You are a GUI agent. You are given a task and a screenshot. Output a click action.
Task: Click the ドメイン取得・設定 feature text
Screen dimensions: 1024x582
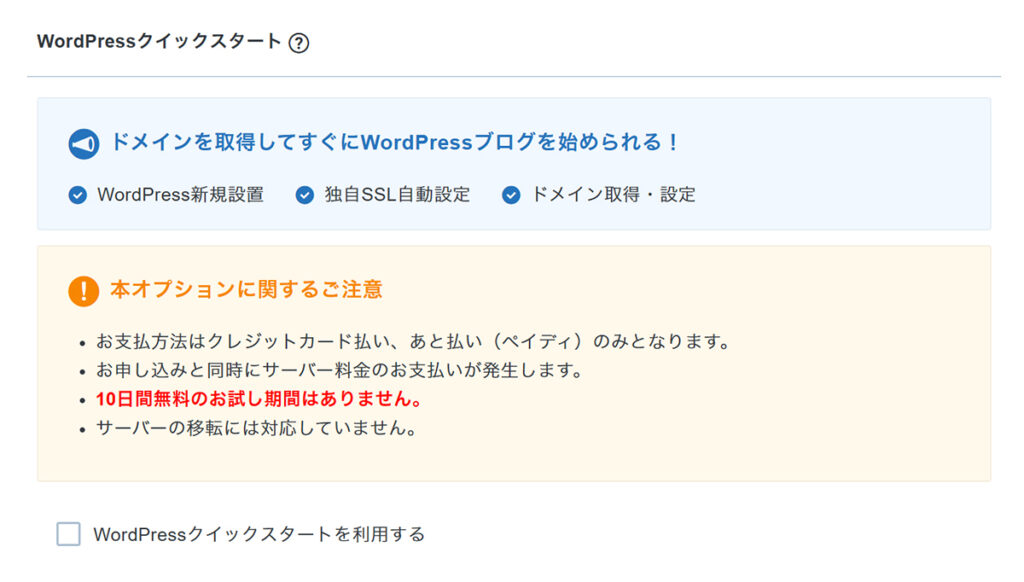click(612, 195)
